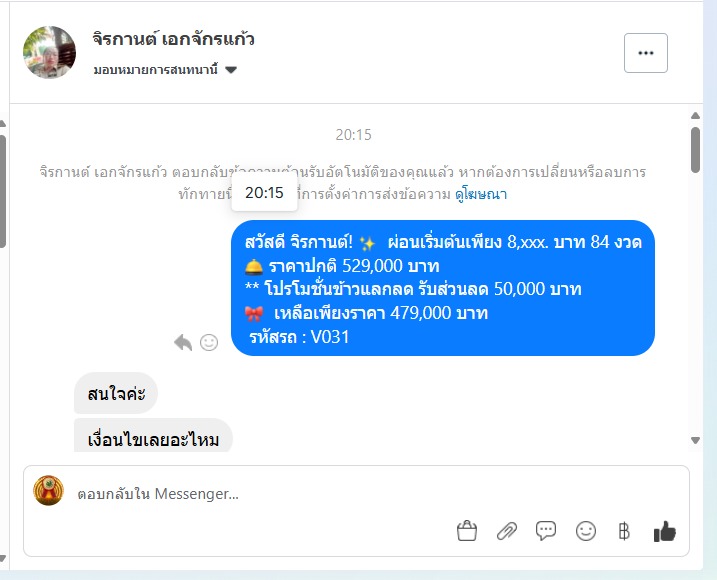This screenshot has height=580, width=717.
Task: Open the three-dot conversation options menu
Action: tap(646, 53)
